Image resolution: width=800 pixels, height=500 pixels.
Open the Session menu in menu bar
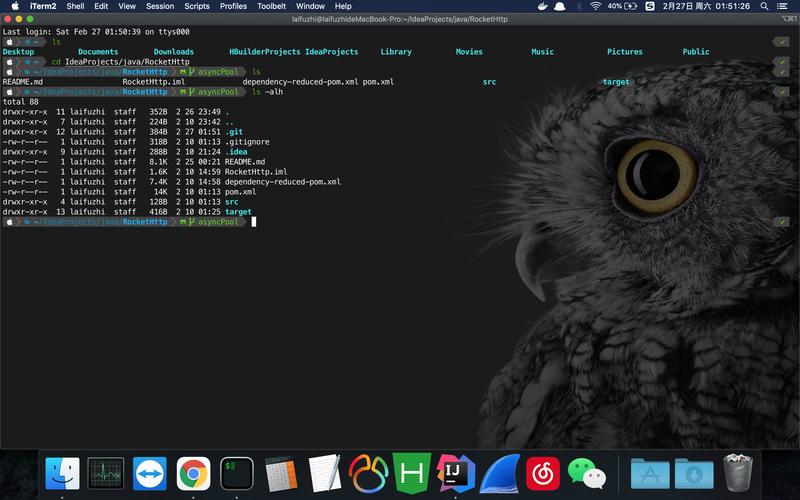(x=159, y=6)
